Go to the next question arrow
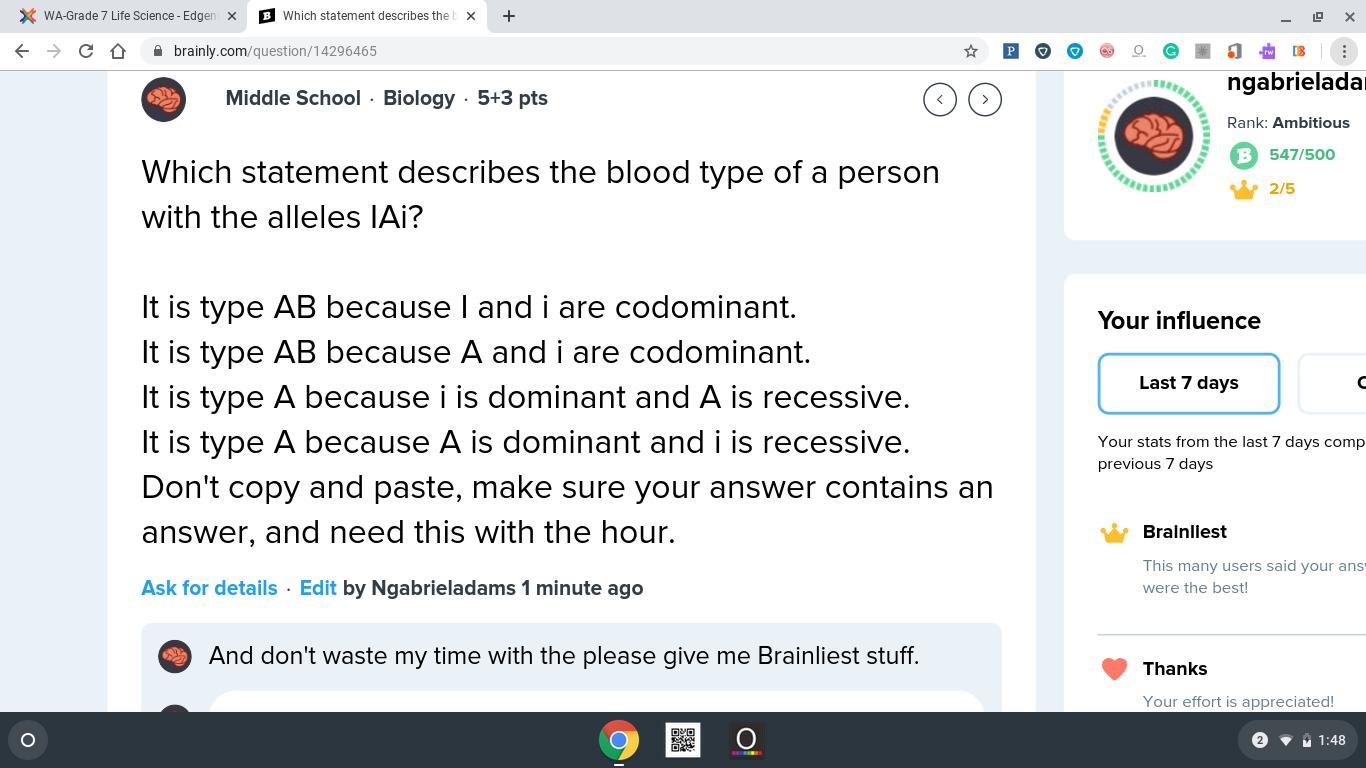 click(x=984, y=99)
